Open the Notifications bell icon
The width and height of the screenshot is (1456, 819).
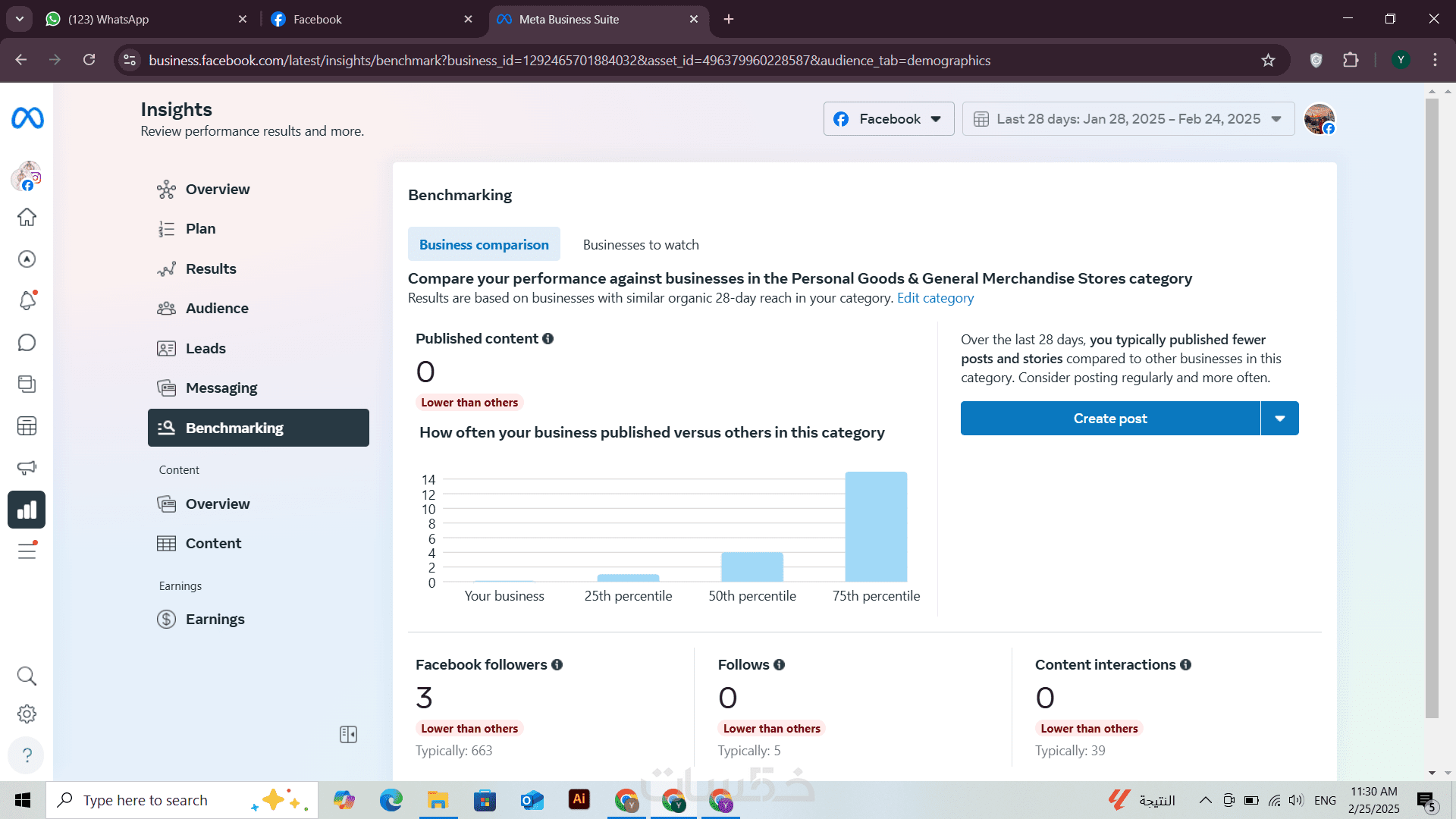pos(27,301)
